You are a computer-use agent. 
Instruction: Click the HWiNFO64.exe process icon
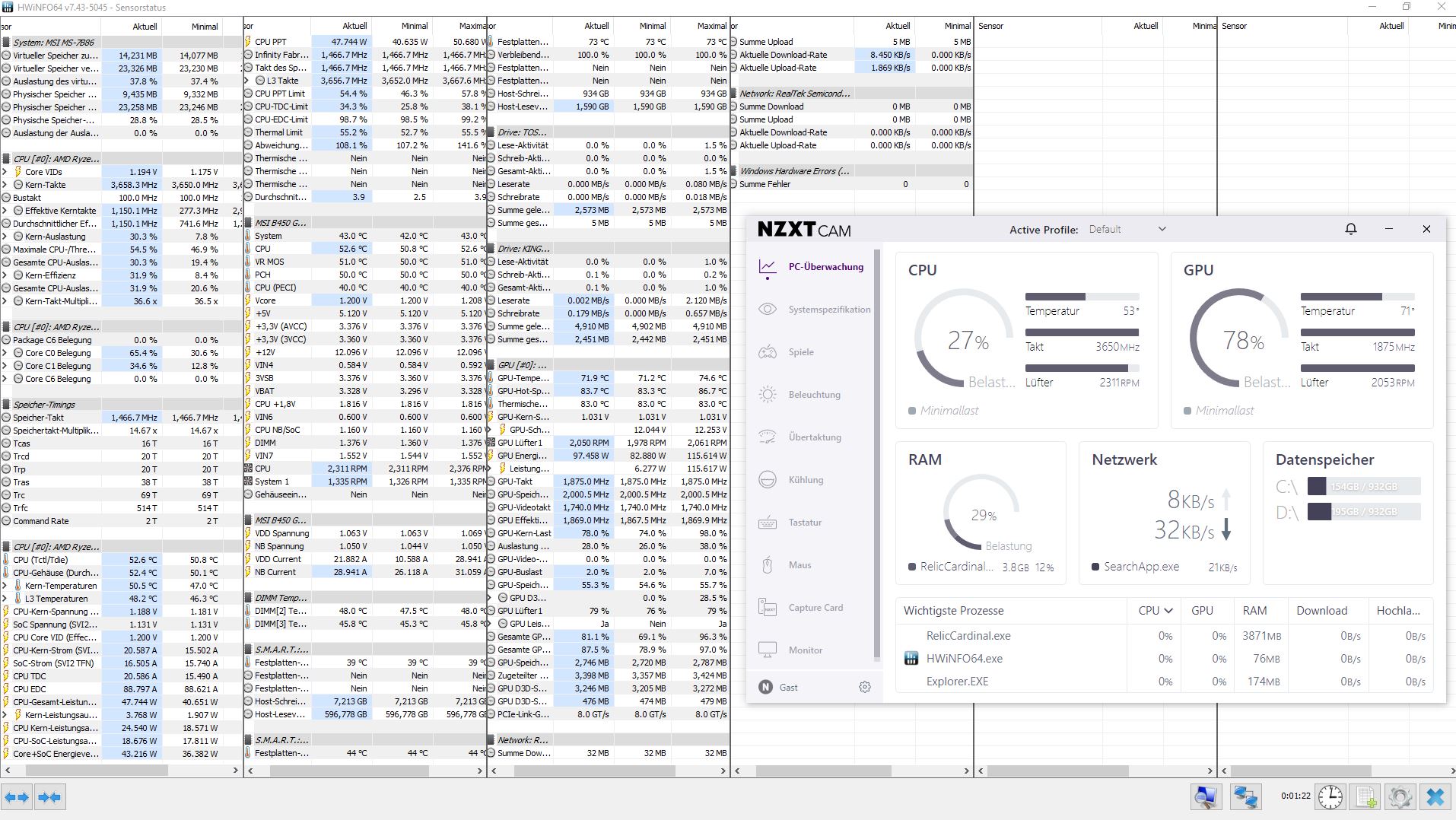click(x=911, y=659)
